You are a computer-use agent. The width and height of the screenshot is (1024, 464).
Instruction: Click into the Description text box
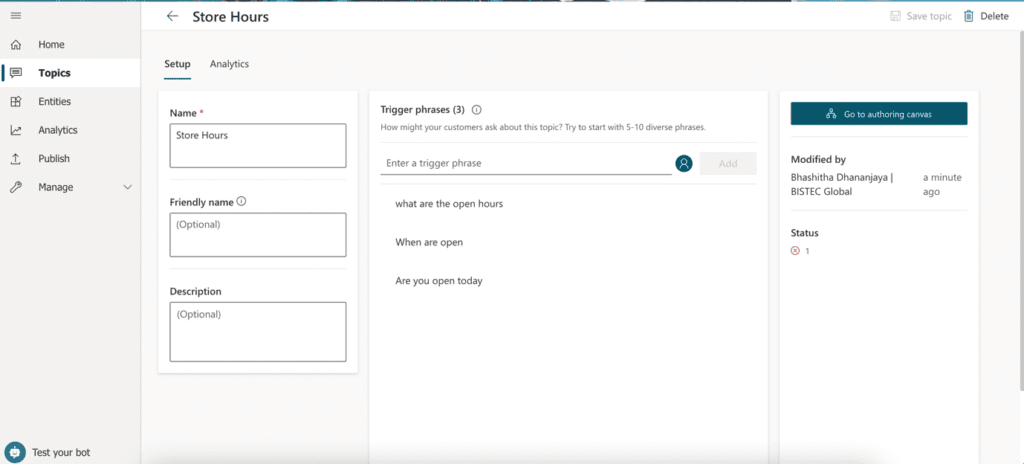pos(258,332)
